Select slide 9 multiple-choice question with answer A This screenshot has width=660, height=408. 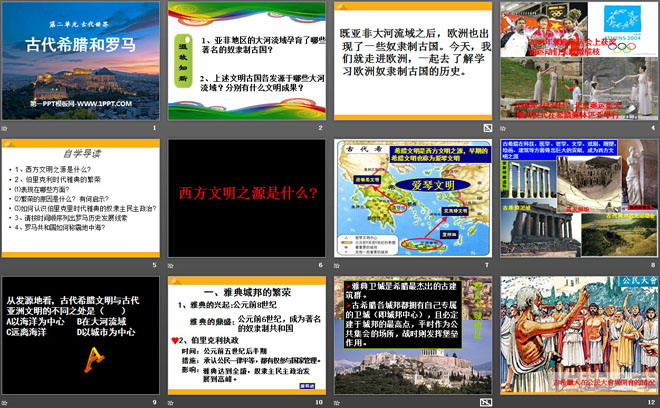[80, 336]
